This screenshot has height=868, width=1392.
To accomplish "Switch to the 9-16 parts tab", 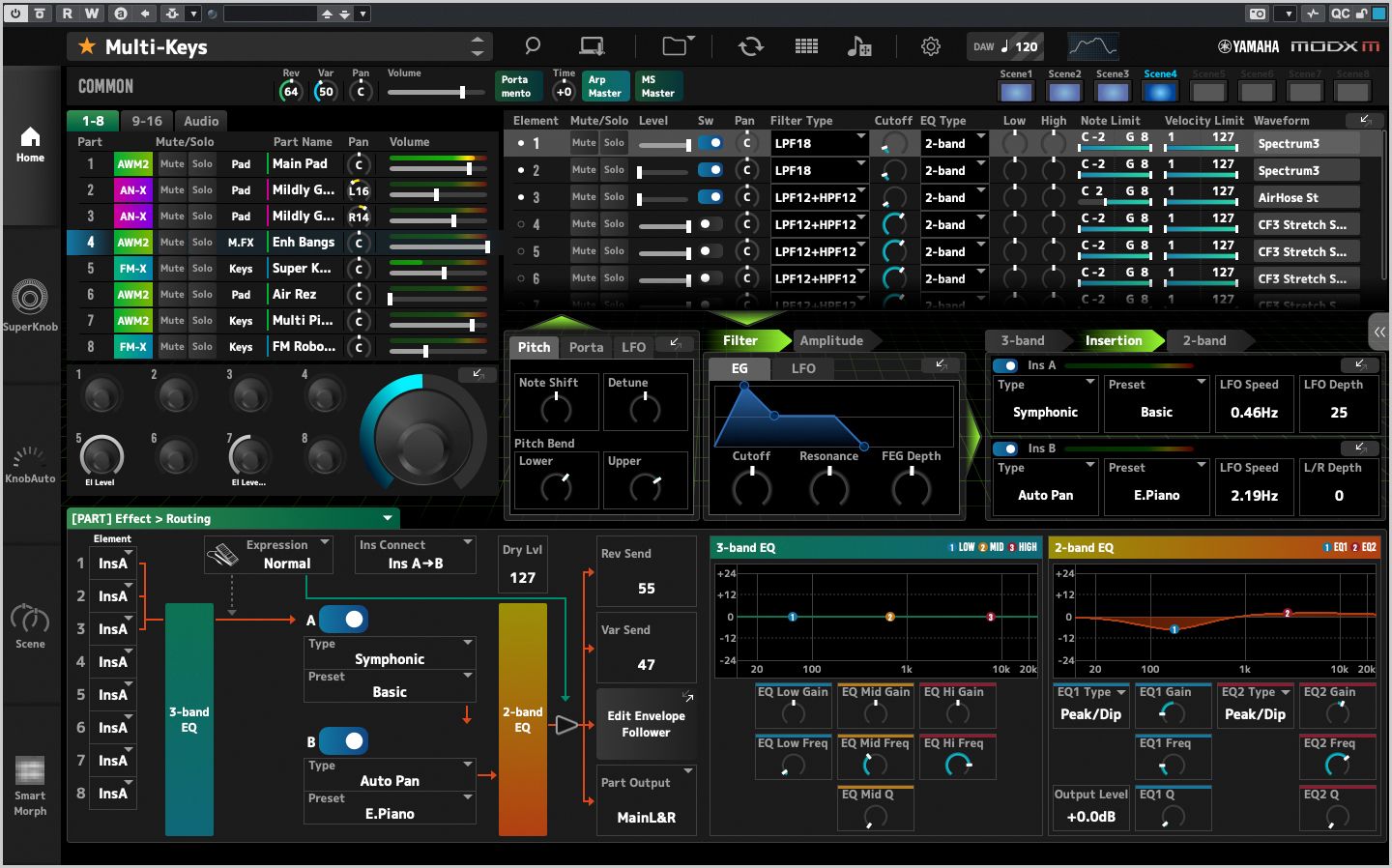I will [146, 120].
